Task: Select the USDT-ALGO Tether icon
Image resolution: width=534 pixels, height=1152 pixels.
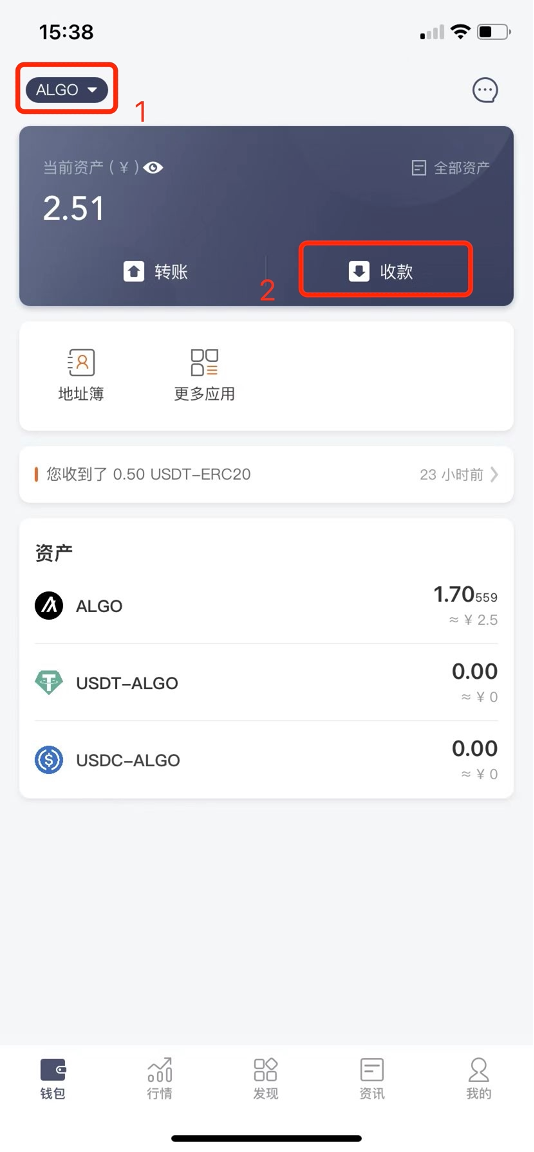Action: click(x=49, y=683)
